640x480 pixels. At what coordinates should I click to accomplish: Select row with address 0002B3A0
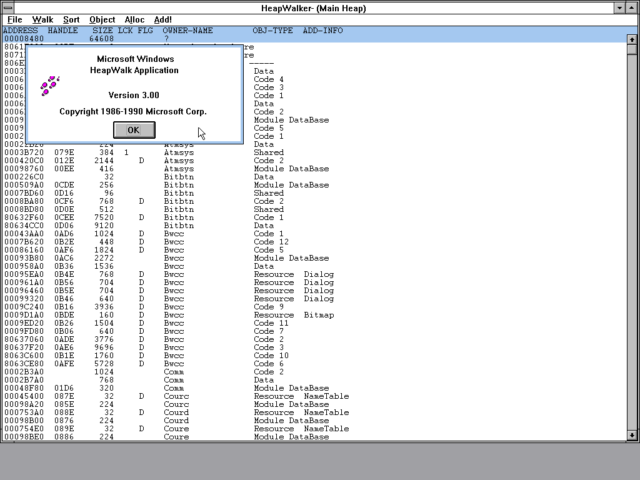point(314,372)
